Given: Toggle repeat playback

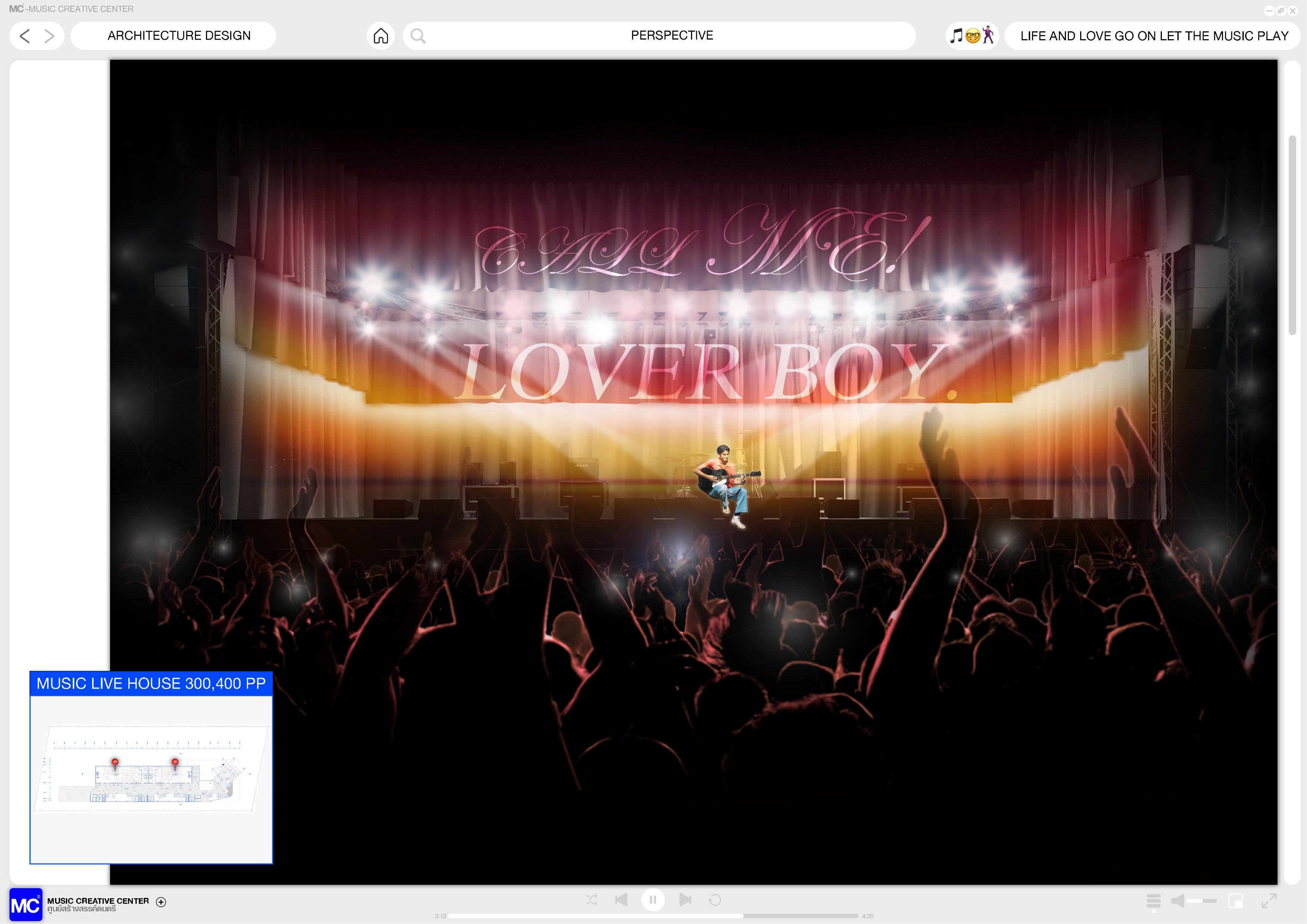Looking at the screenshot, I should tap(715, 899).
